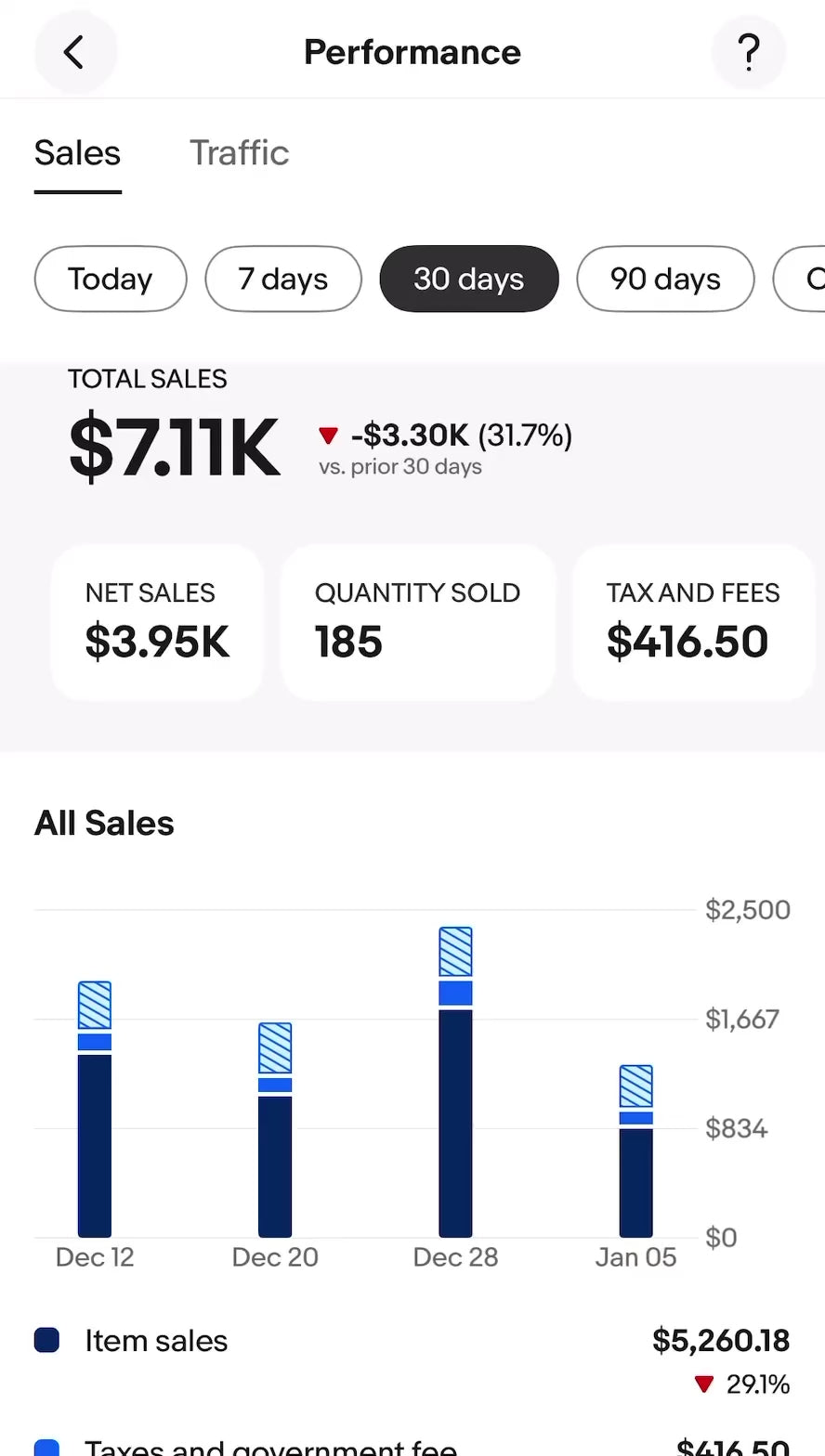
Task: Tap the Item sales dark blue legend swatch
Action: (x=46, y=1340)
